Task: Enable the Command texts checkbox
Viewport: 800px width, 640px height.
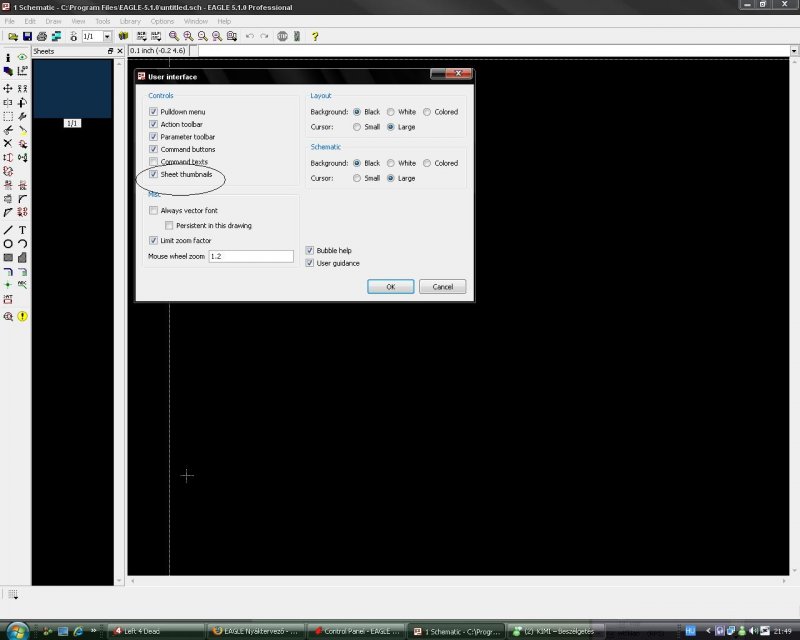Action: pyautogui.click(x=154, y=162)
